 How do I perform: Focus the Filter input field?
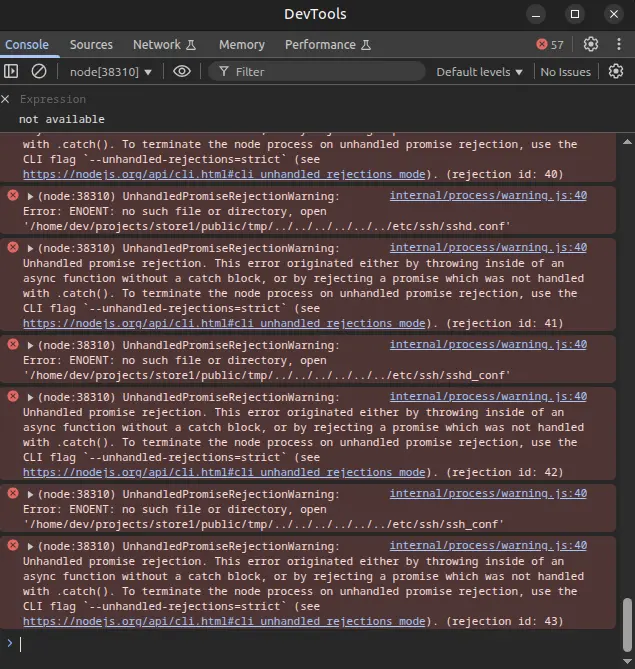coord(320,72)
